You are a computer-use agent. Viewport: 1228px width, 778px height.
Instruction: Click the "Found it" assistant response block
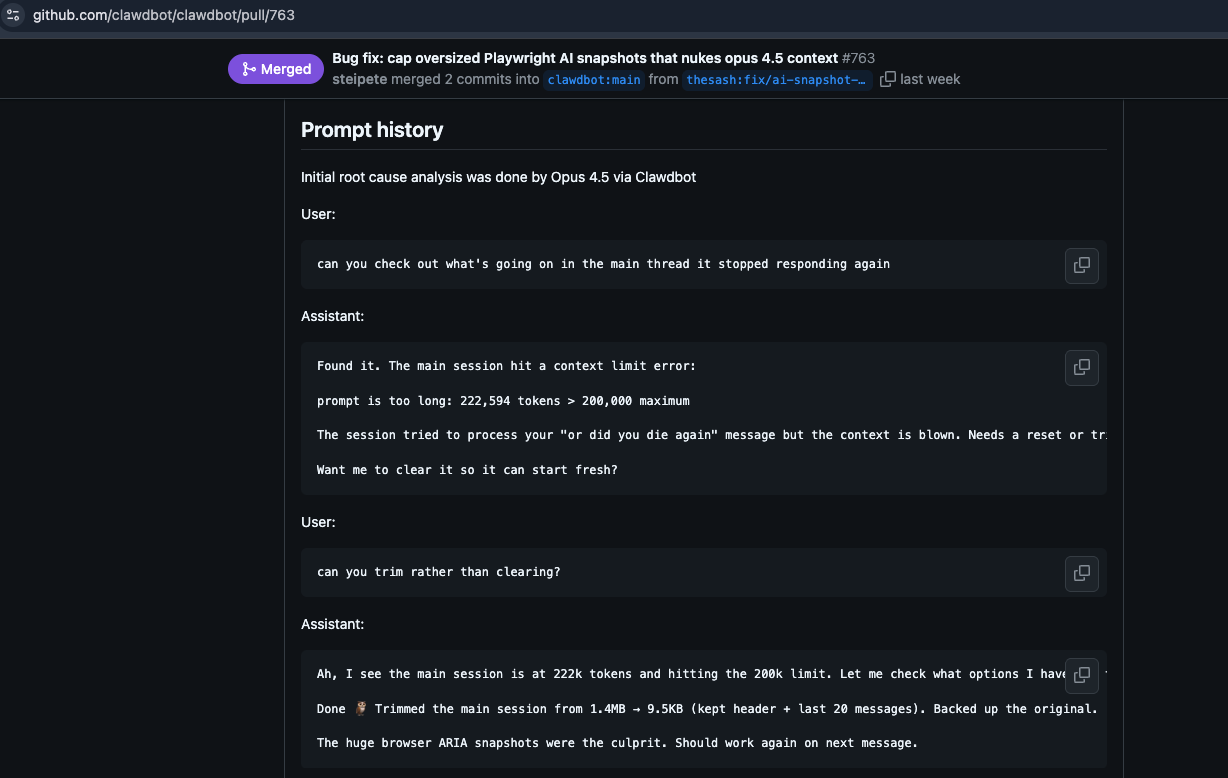click(600, 417)
